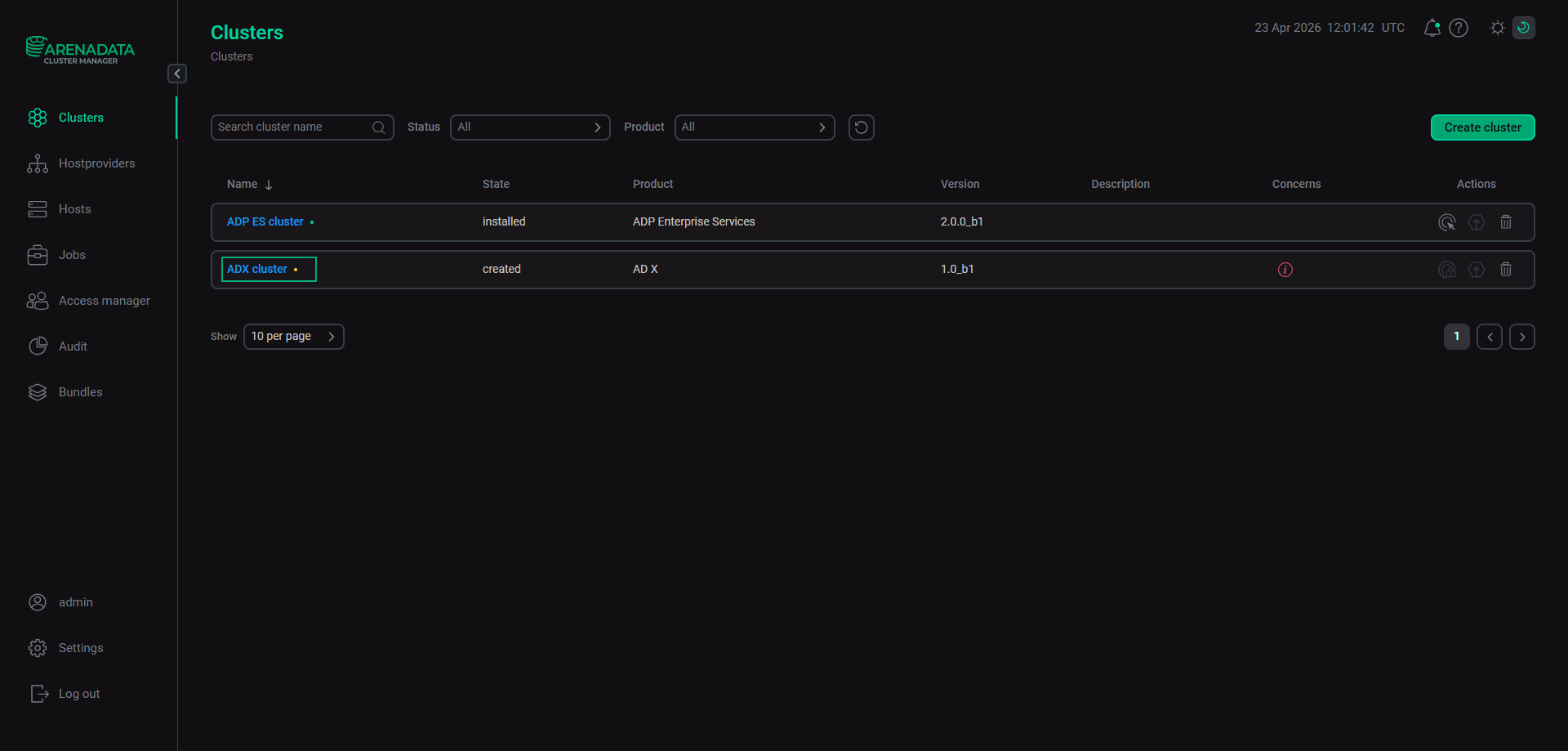Click the version '1.0_b1' cell
Screen dimensions: 1568x751
click(956, 270)
